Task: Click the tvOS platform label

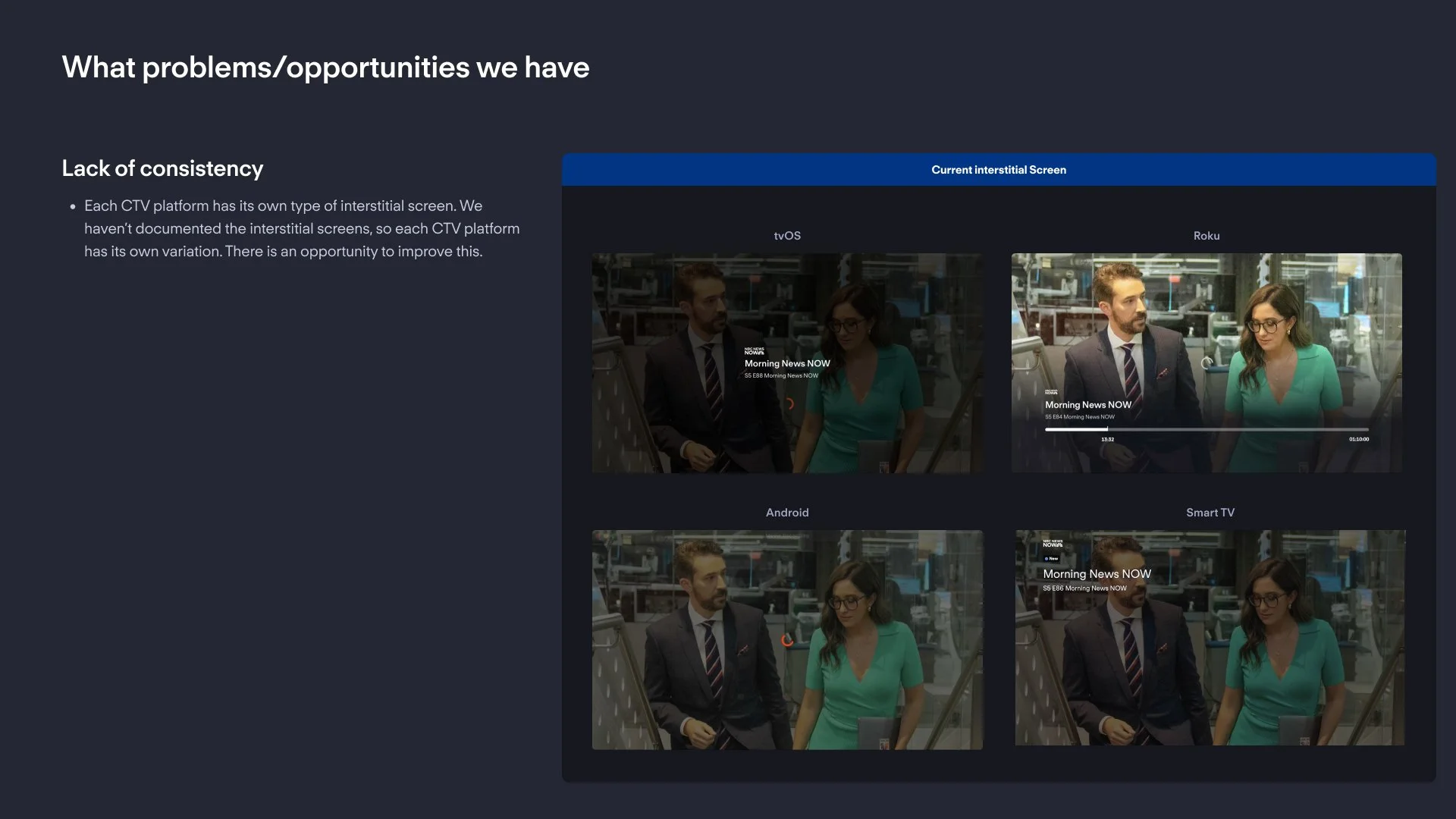Action: 787,236
